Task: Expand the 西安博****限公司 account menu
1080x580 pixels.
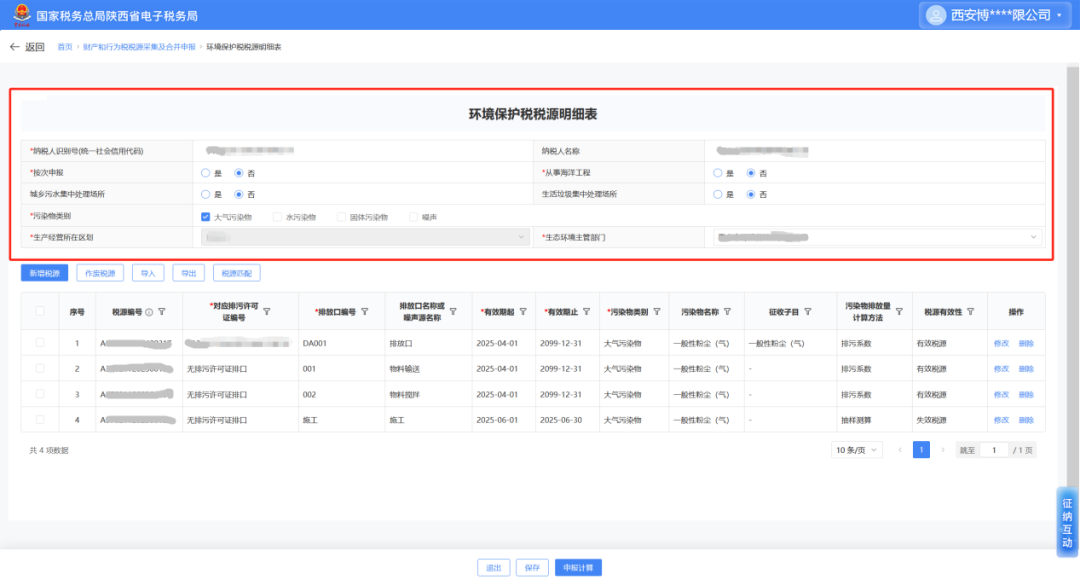Action: click(x=995, y=15)
